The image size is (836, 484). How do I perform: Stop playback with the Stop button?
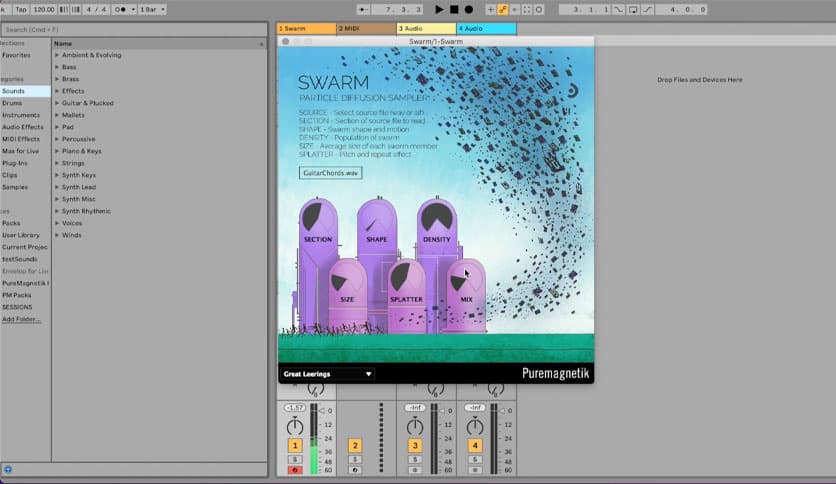coord(454,10)
